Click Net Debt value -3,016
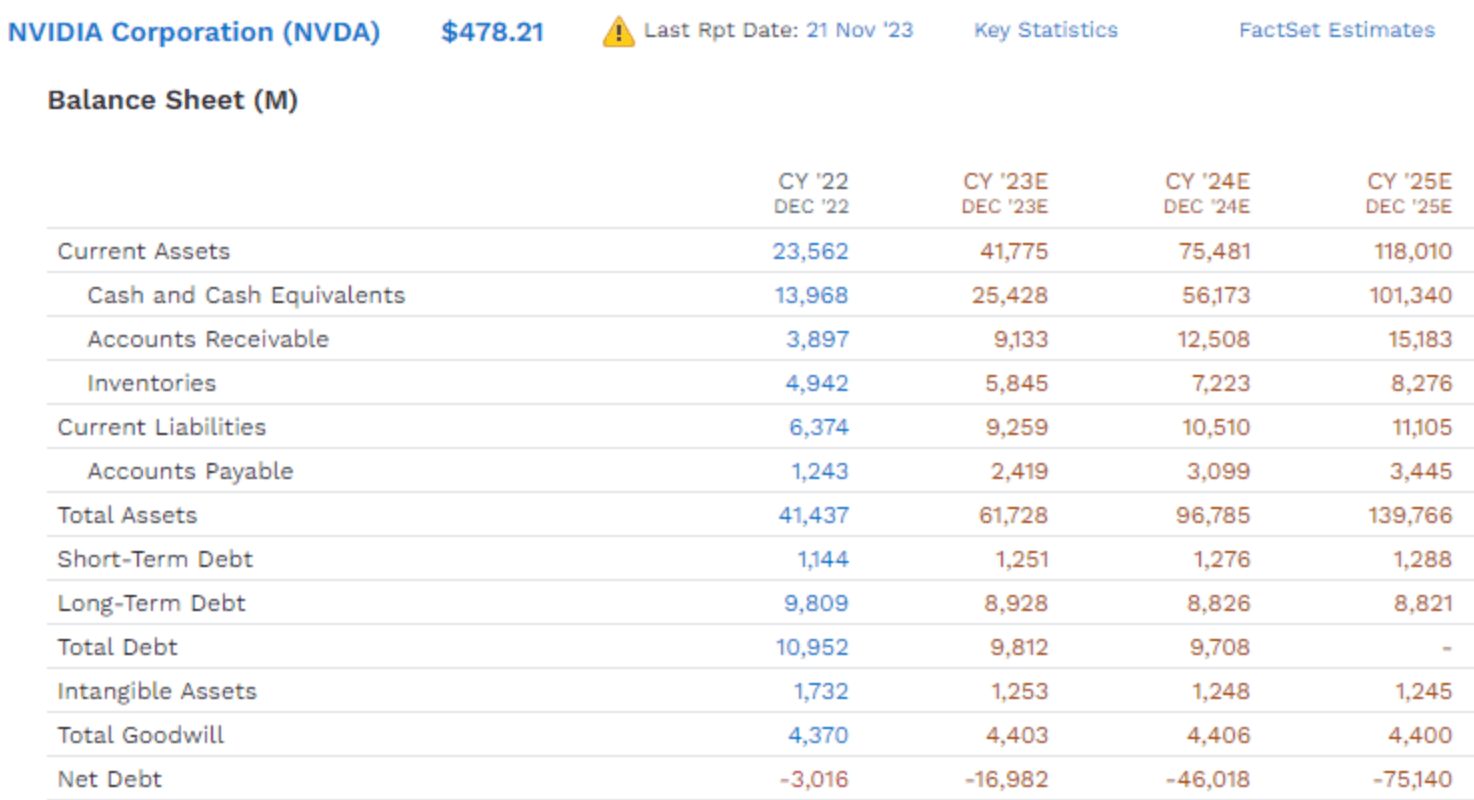This screenshot has height=800, width=1474. click(x=814, y=779)
